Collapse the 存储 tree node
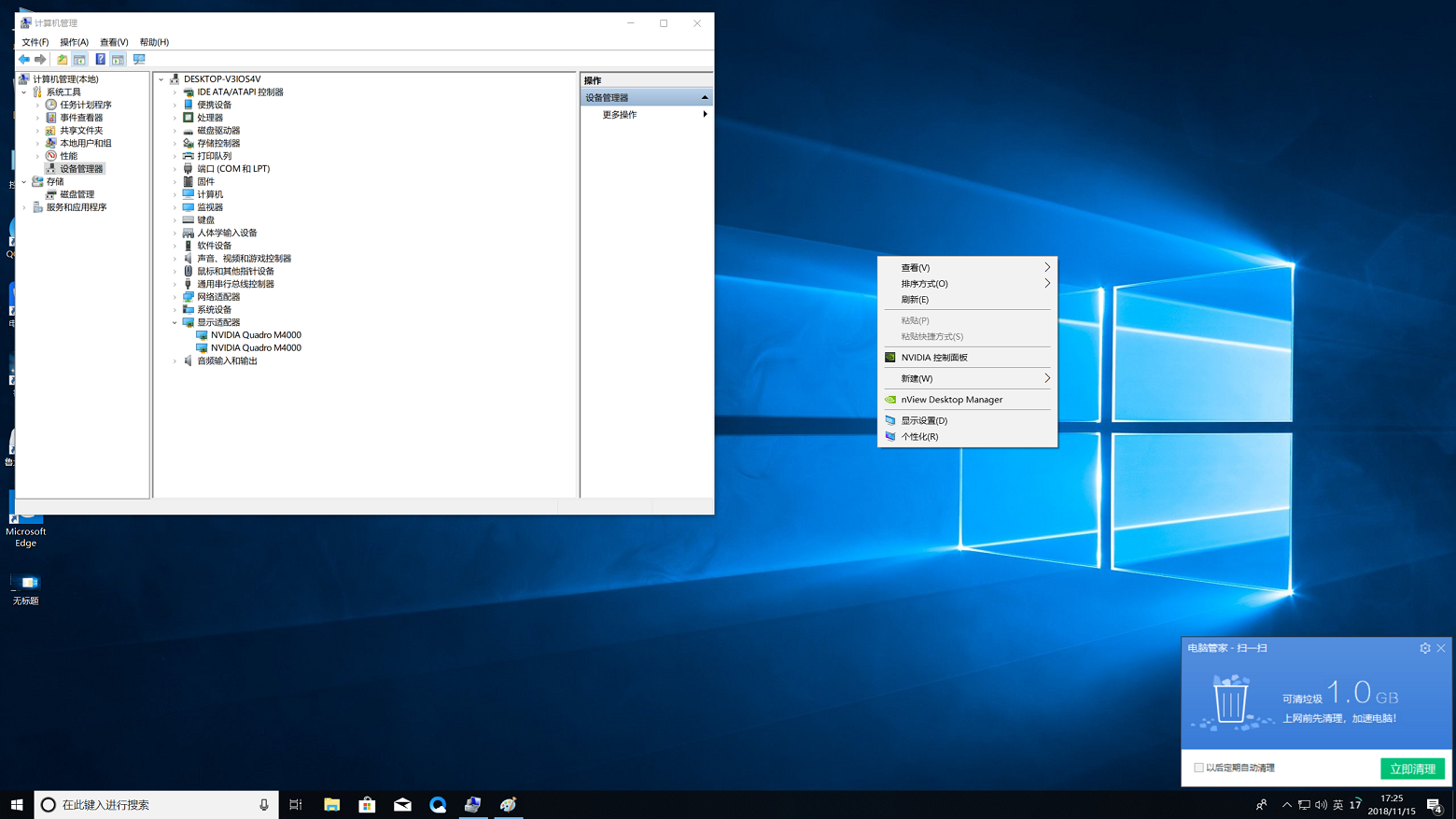1456x819 pixels. tap(24, 182)
